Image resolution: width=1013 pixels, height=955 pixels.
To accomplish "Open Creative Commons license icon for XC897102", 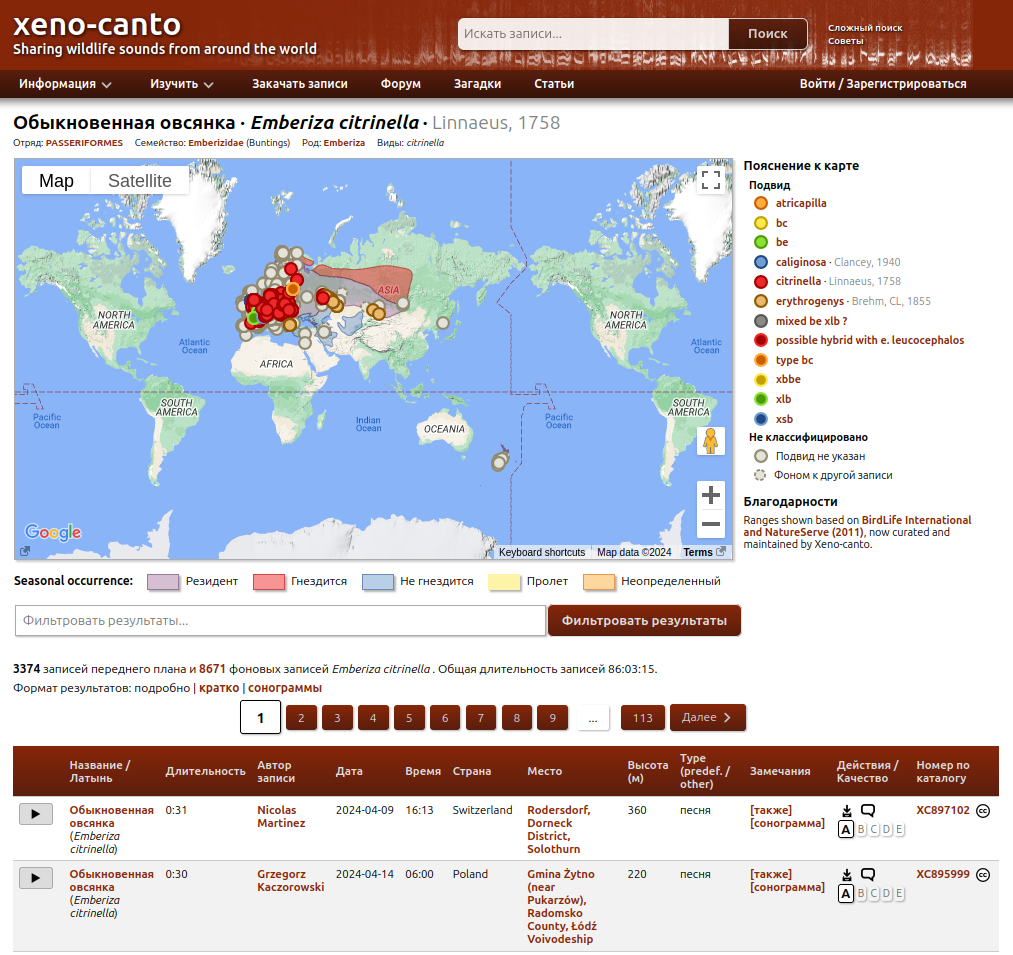I will (983, 811).
